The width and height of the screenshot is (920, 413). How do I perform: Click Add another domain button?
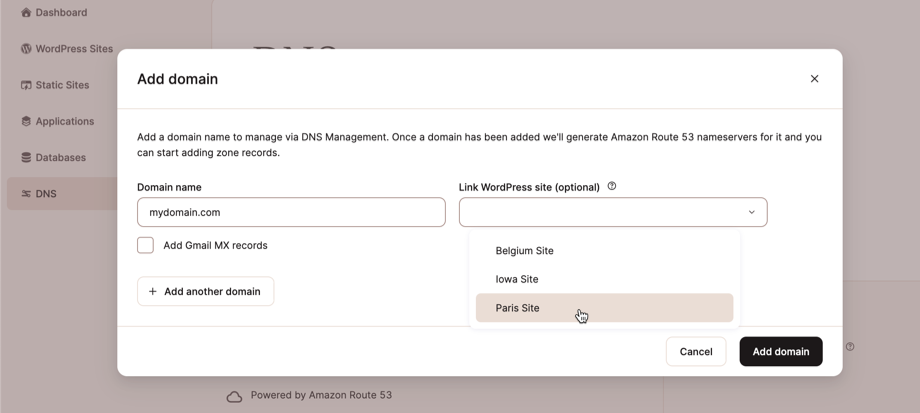(x=205, y=292)
